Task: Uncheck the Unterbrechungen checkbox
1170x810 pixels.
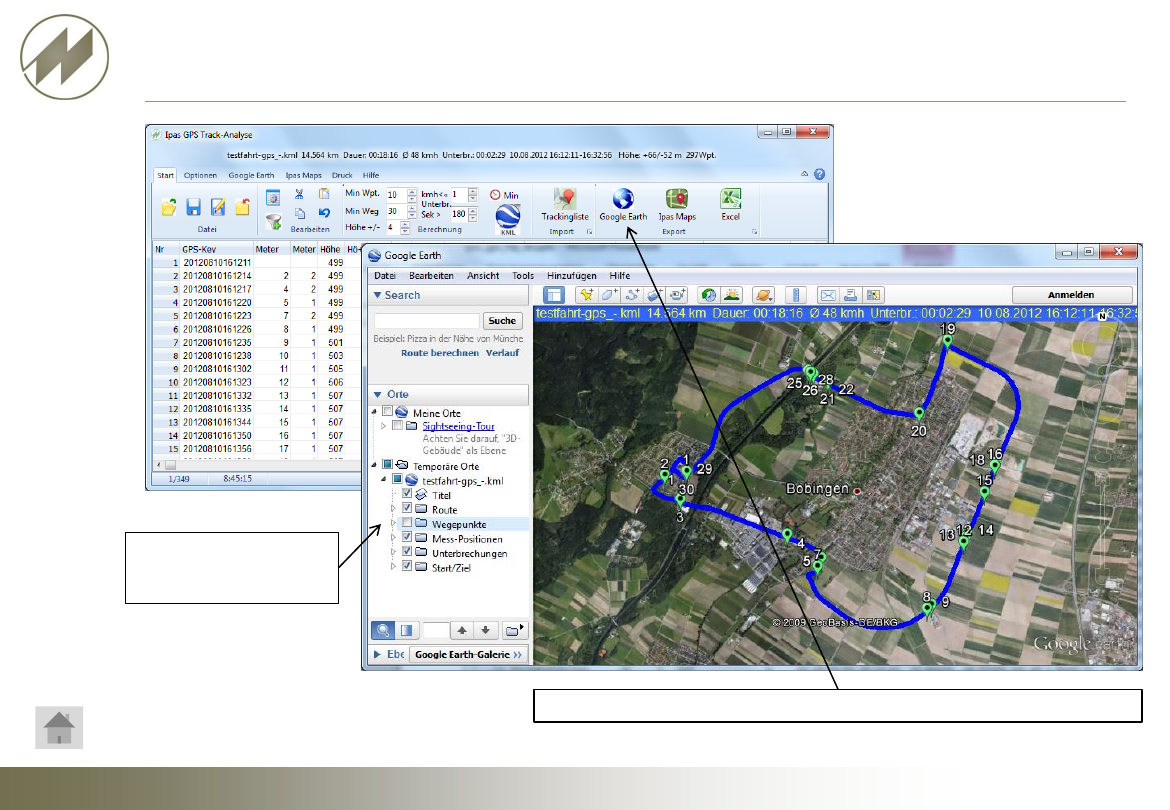Action: [x=407, y=551]
